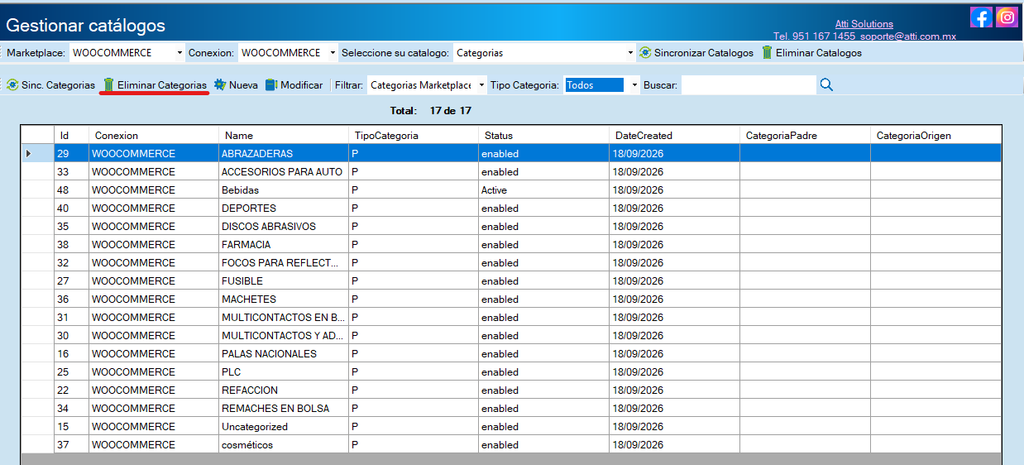Open the Filtrar Categorias Marketplace dropdown

pos(481,85)
